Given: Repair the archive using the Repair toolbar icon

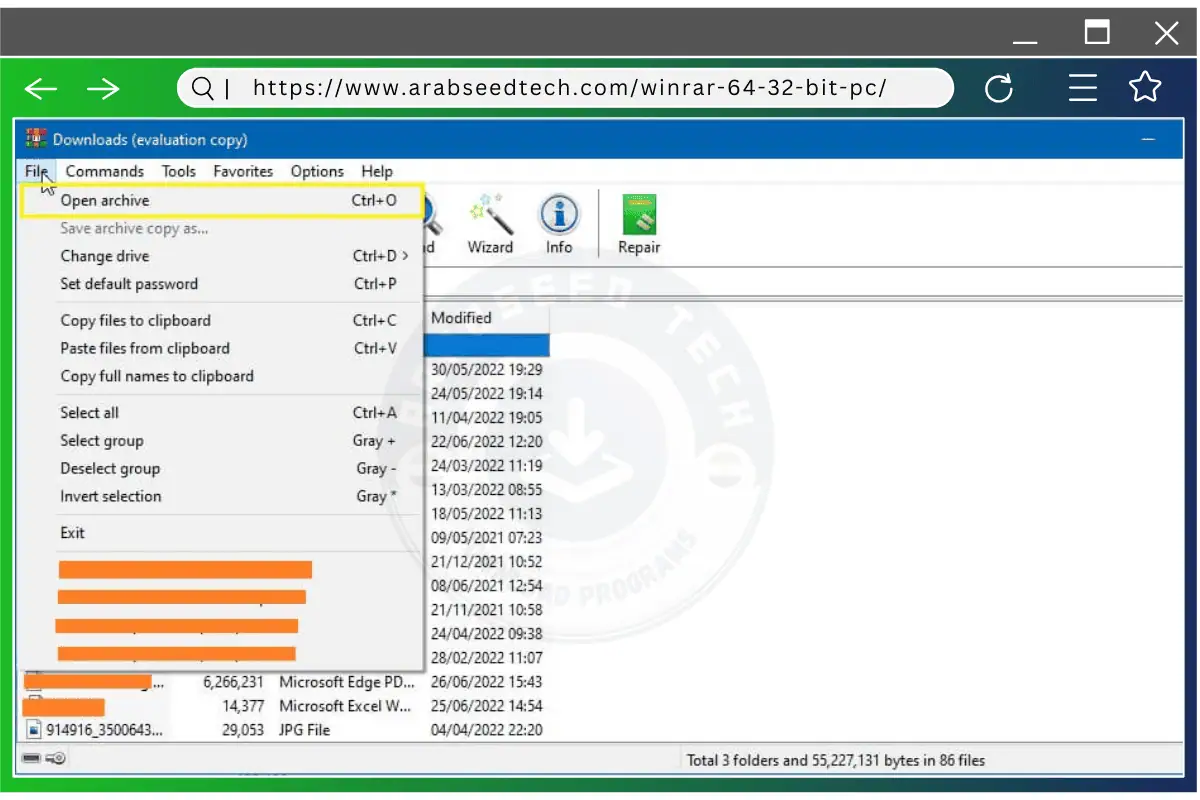Looking at the screenshot, I should pyautogui.click(x=638, y=220).
